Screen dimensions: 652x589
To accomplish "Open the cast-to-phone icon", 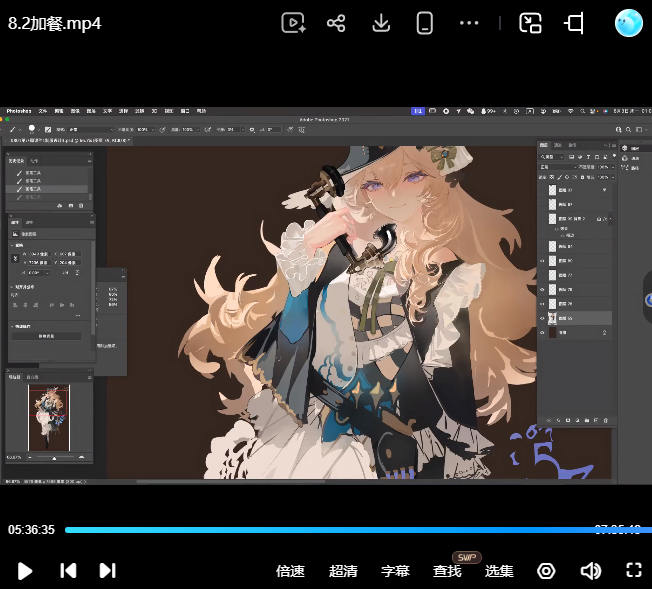I will pos(425,23).
